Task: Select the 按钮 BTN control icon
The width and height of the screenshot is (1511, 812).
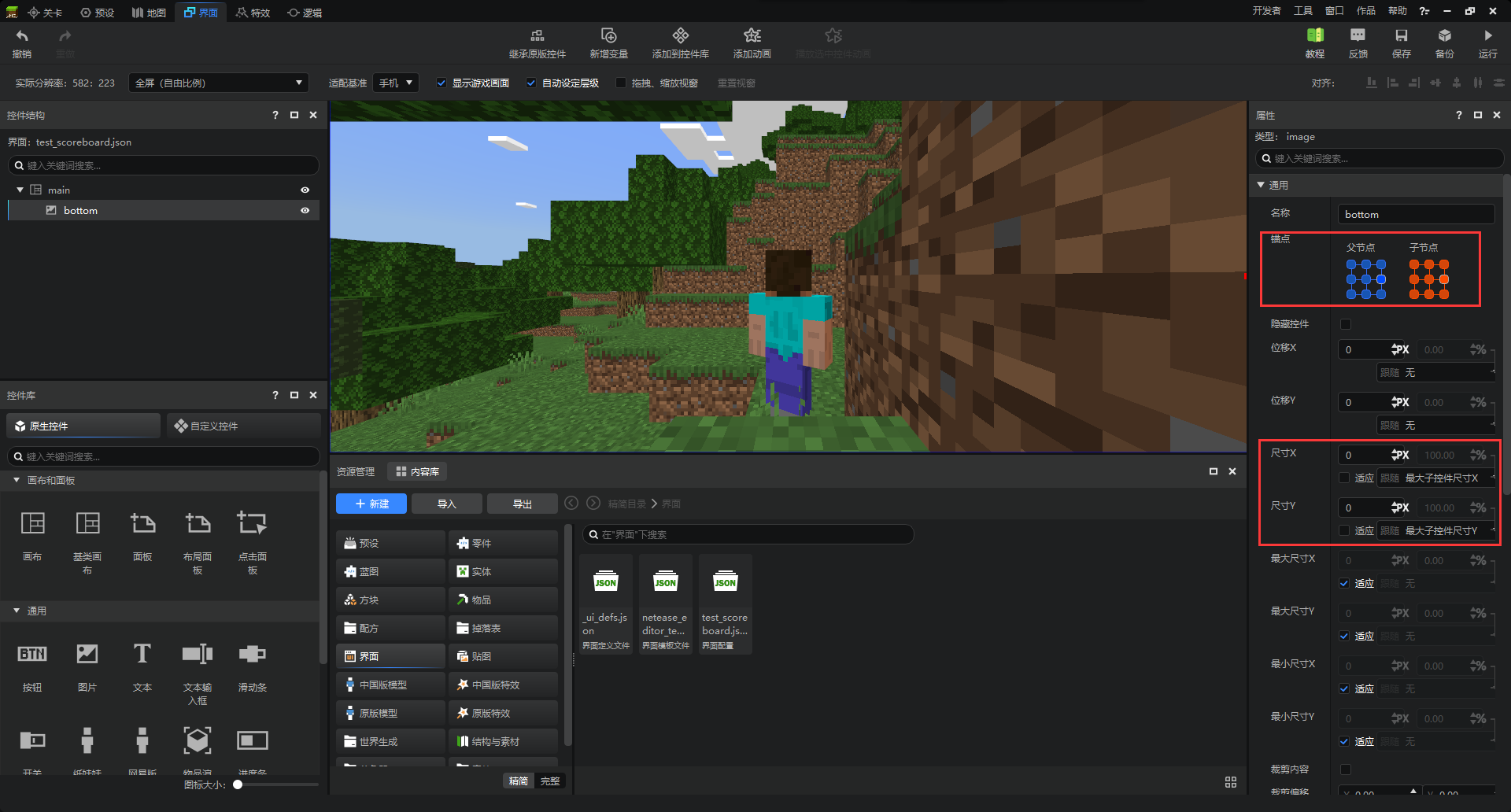Action: point(32,654)
